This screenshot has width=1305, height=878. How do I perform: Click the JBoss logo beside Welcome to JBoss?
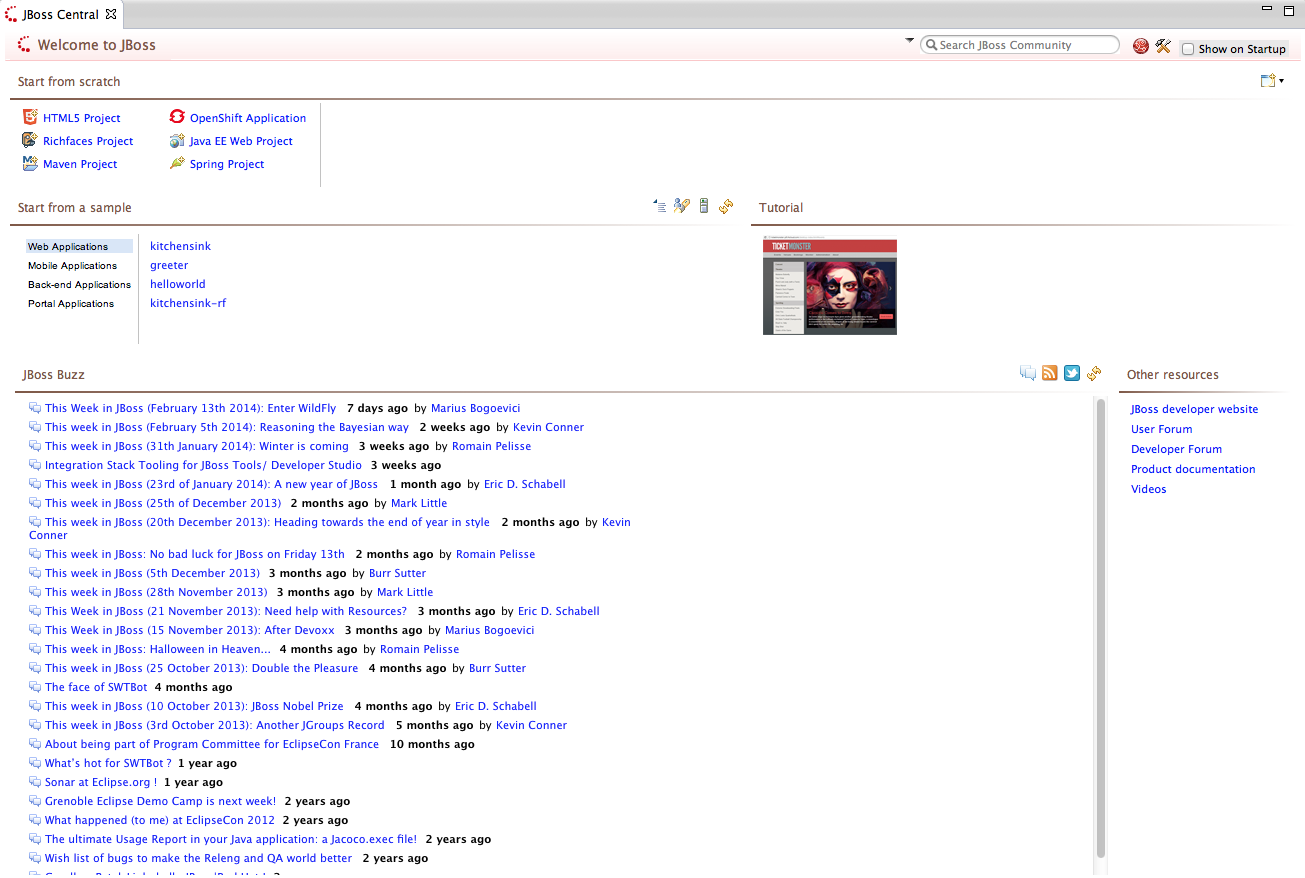tap(25, 44)
